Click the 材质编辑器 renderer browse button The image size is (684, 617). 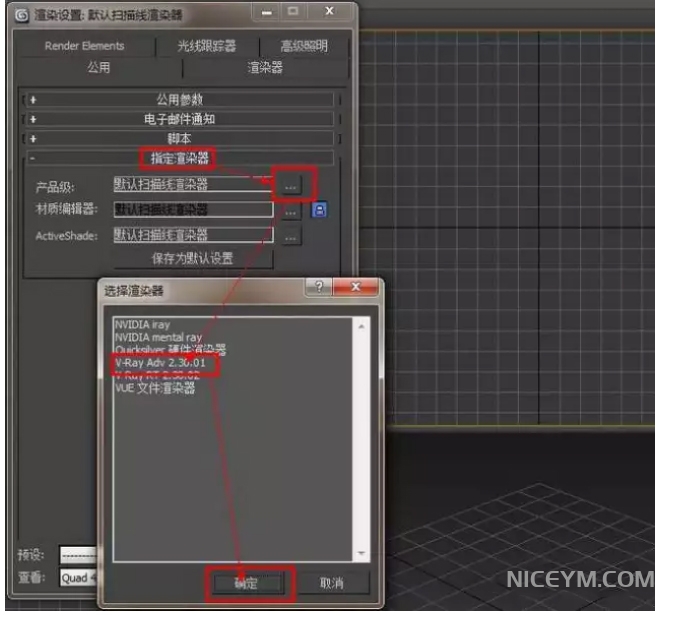click(x=291, y=212)
